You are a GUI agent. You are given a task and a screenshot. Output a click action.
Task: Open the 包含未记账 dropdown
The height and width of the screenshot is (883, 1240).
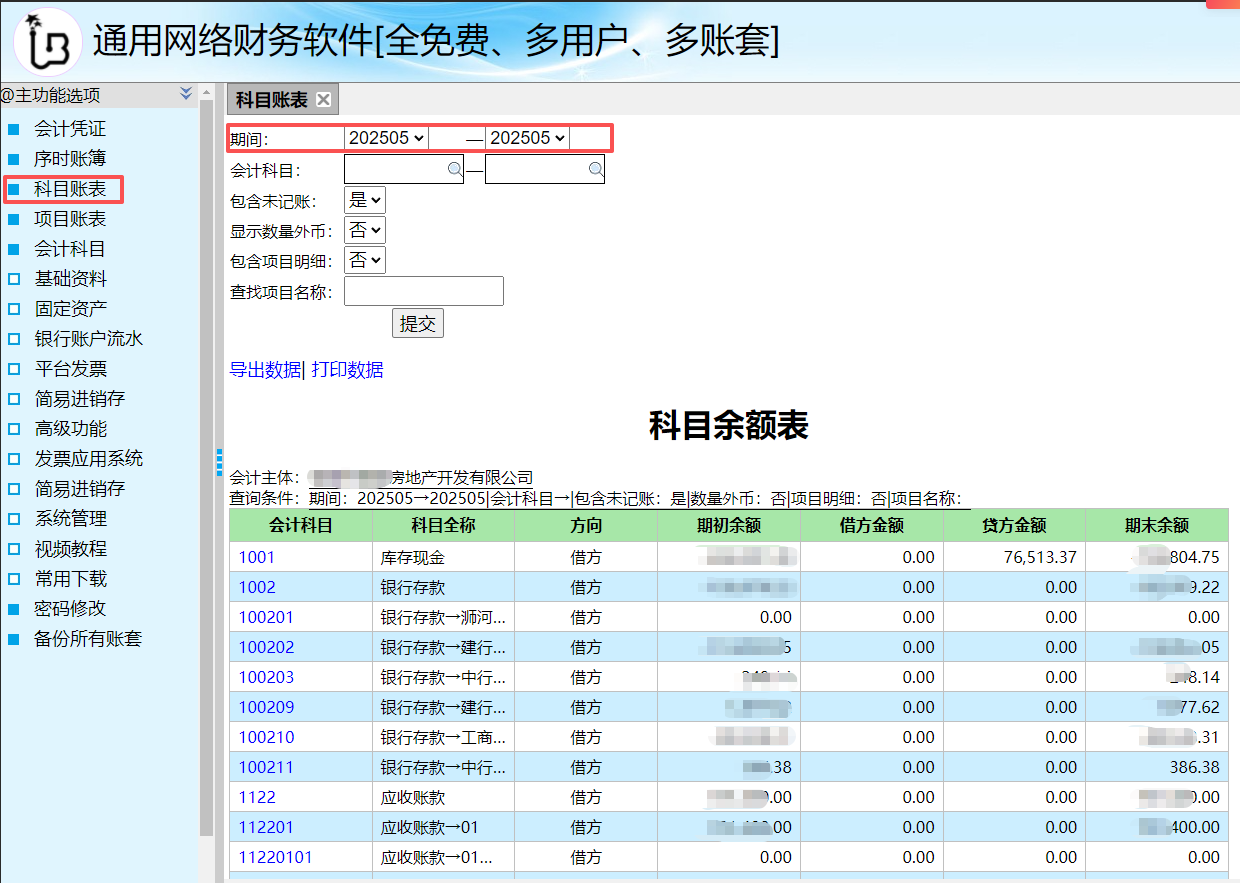point(365,200)
